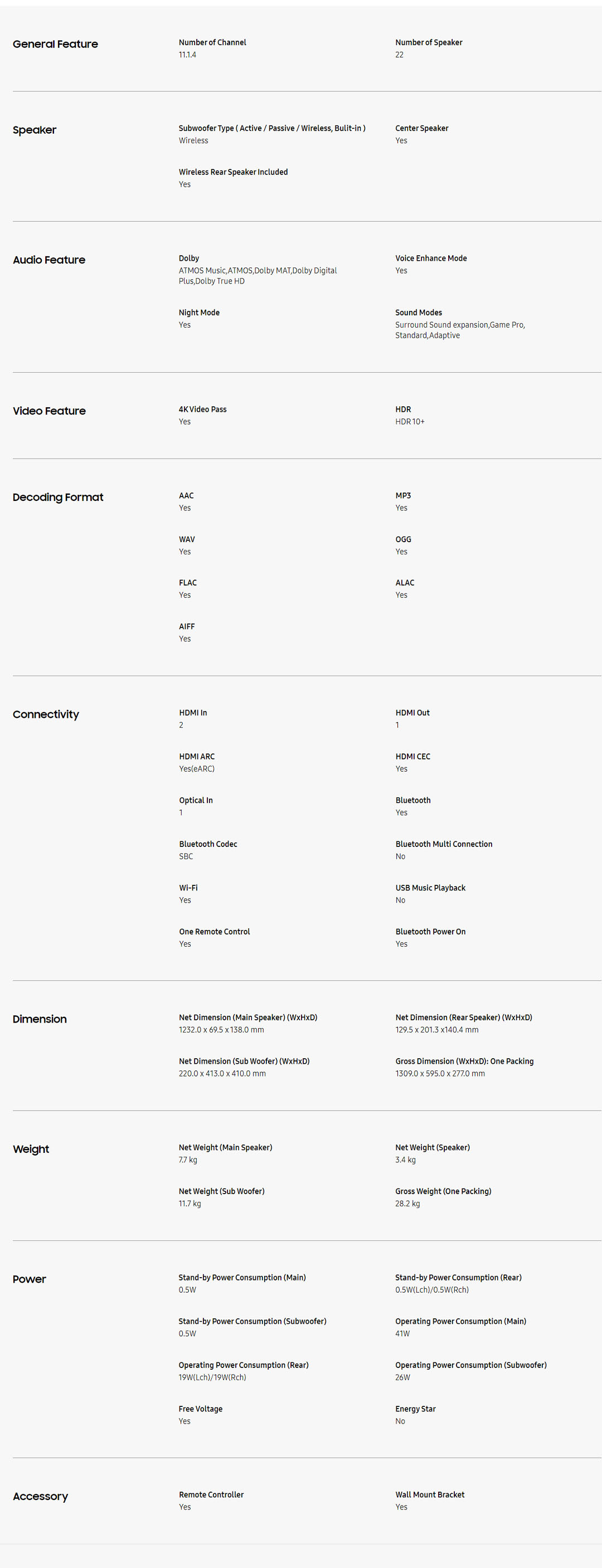Click the Video Feature section heading
602x1568 pixels.
[x=49, y=411]
